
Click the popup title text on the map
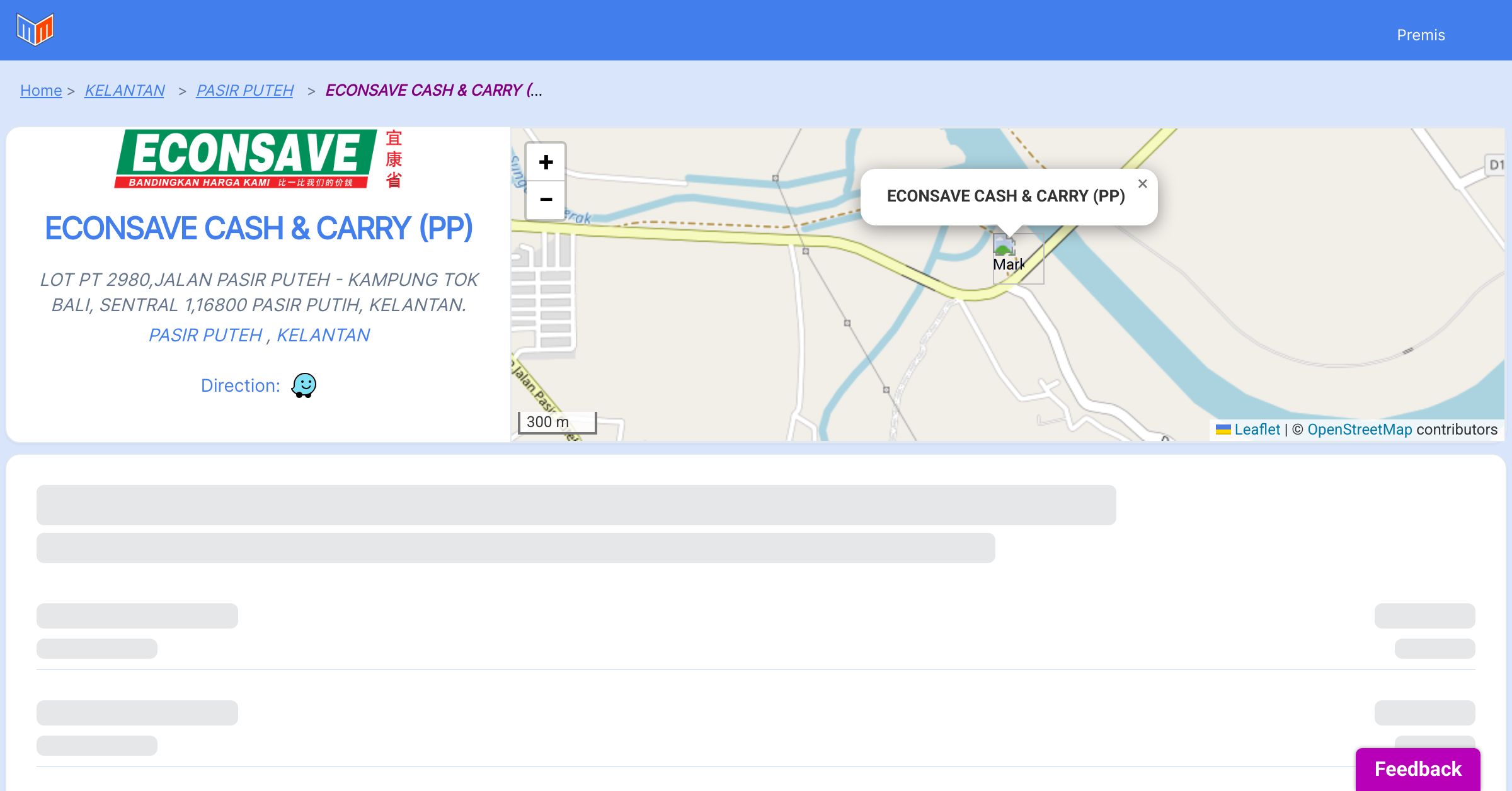(x=1005, y=196)
